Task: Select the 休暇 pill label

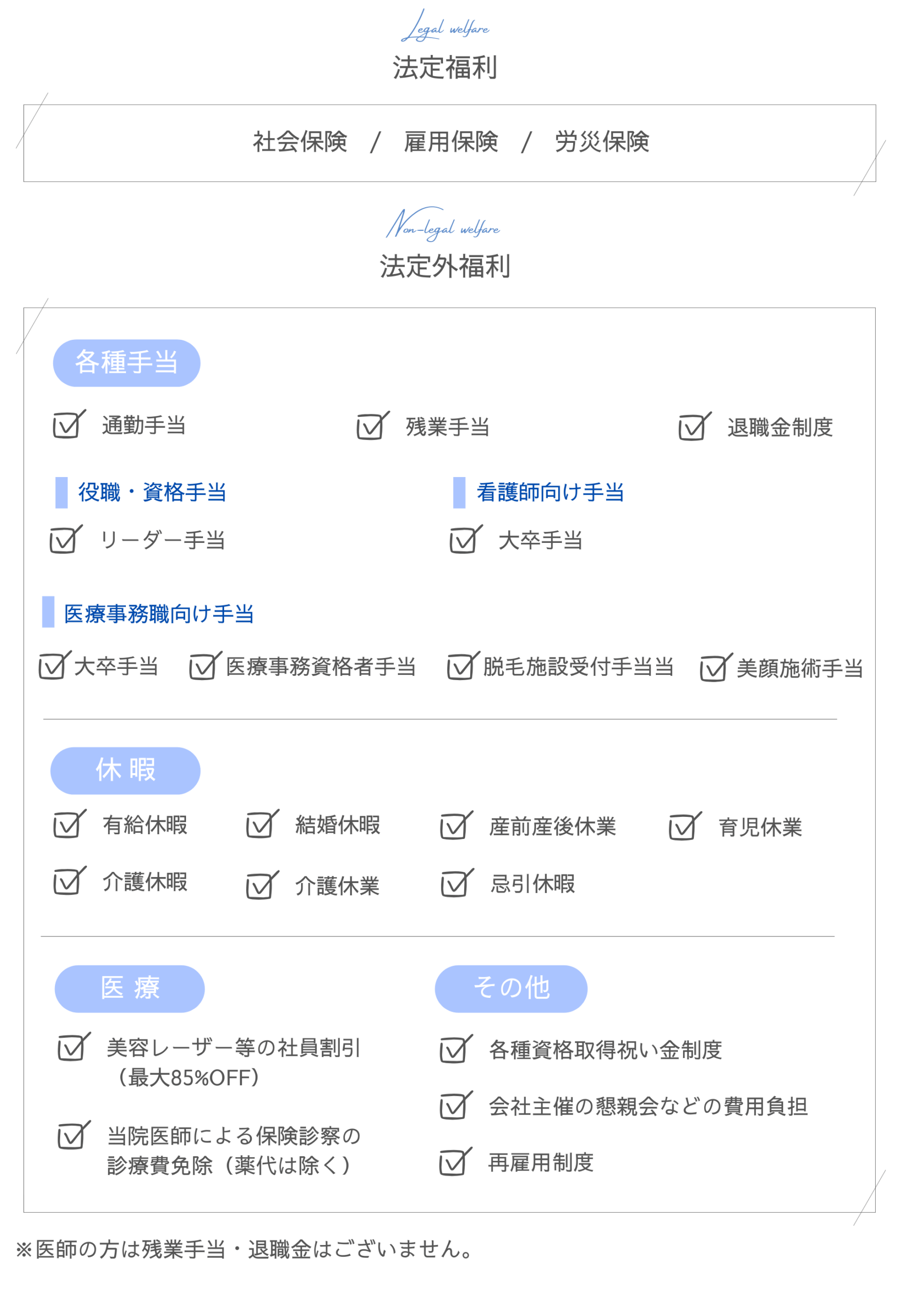Action: click(125, 771)
